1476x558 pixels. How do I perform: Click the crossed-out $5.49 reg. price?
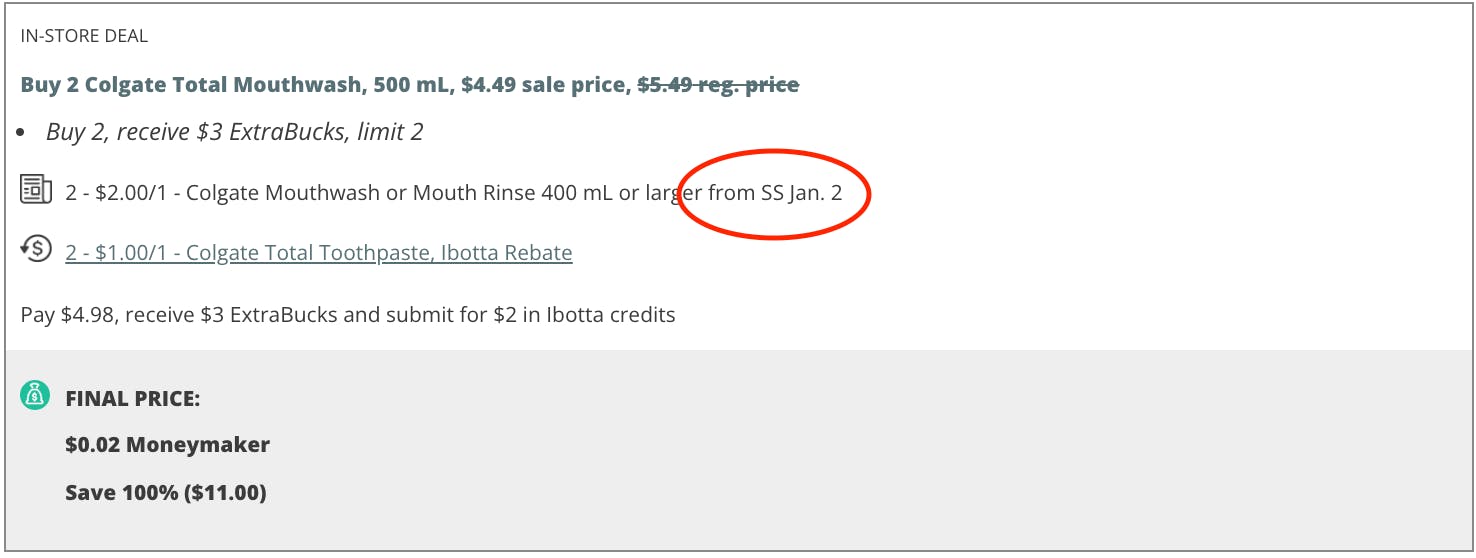[718, 85]
